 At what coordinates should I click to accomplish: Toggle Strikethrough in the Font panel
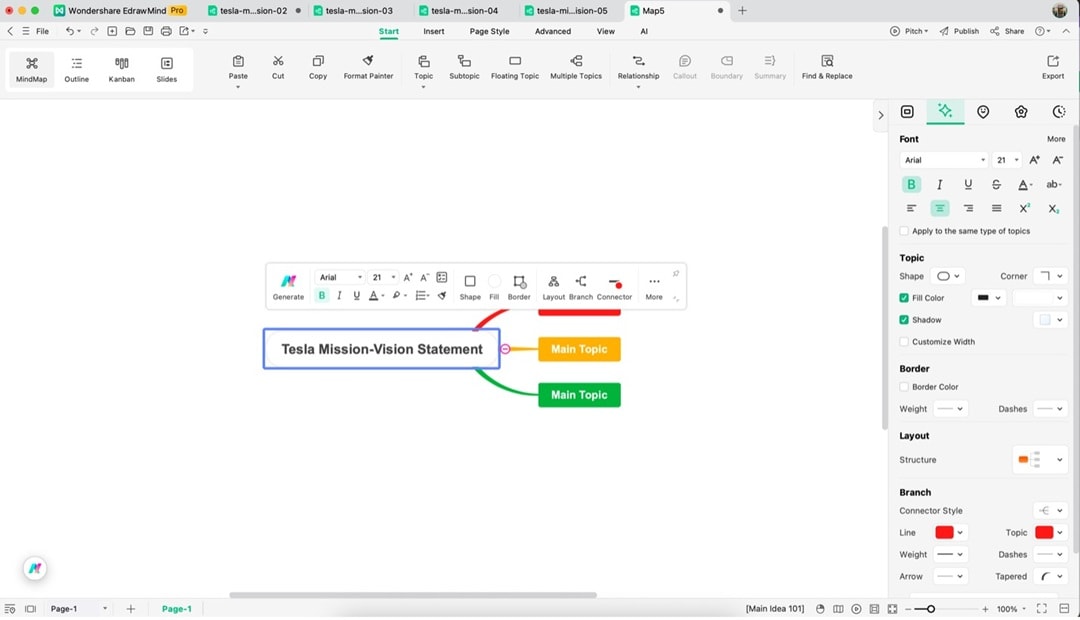[996, 184]
